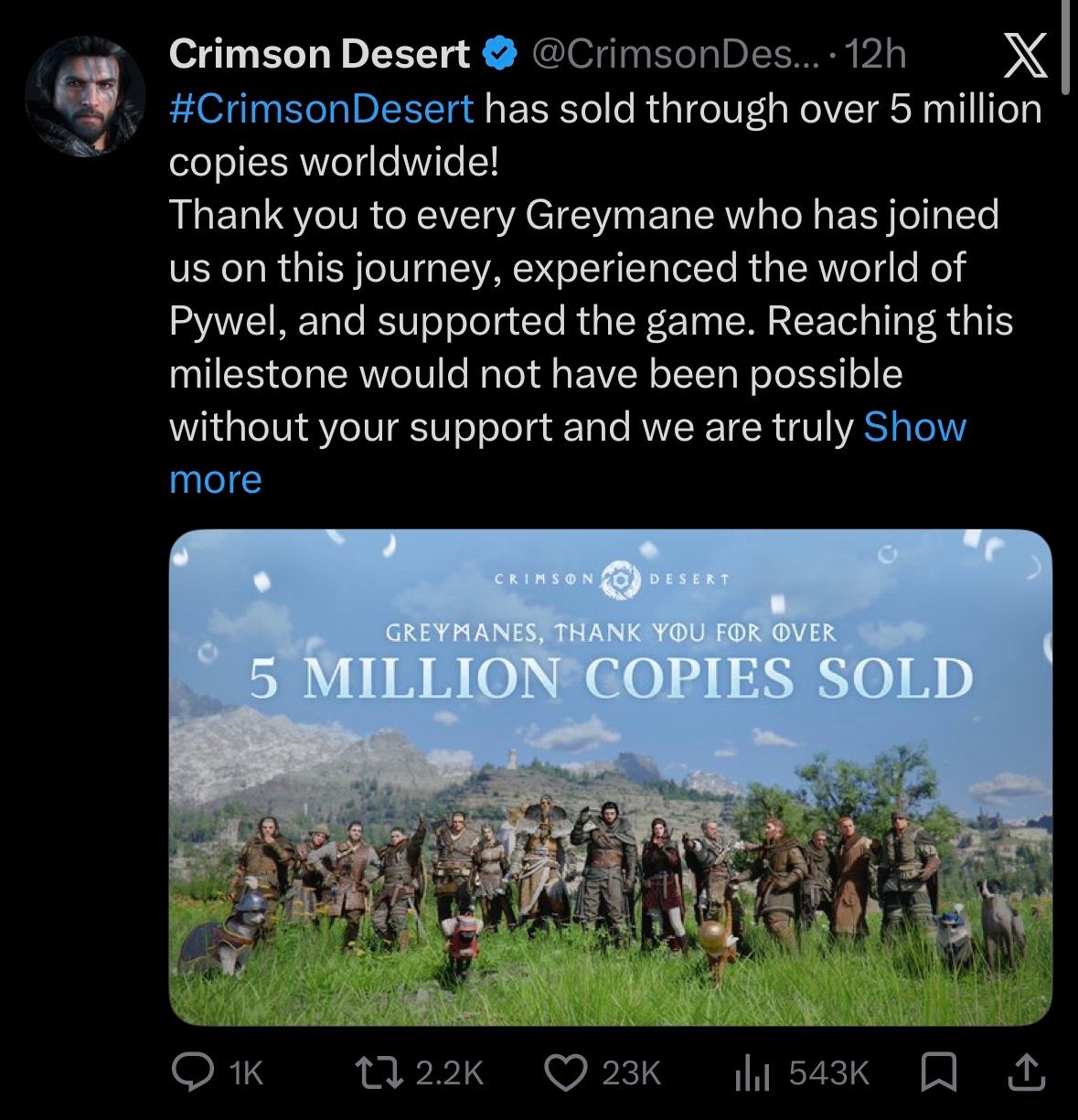
Task: Open the #CrimsonDesert hashtag link
Action: tap(322, 109)
